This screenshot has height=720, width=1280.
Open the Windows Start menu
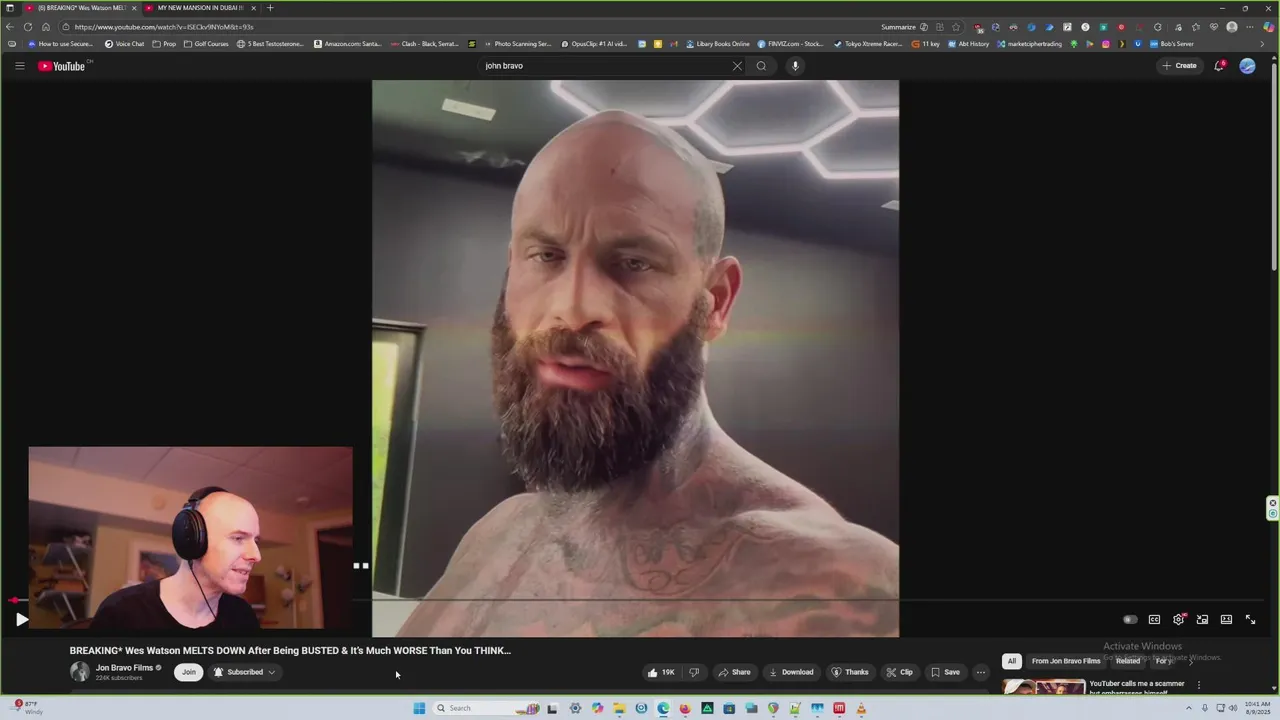click(x=419, y=708)
